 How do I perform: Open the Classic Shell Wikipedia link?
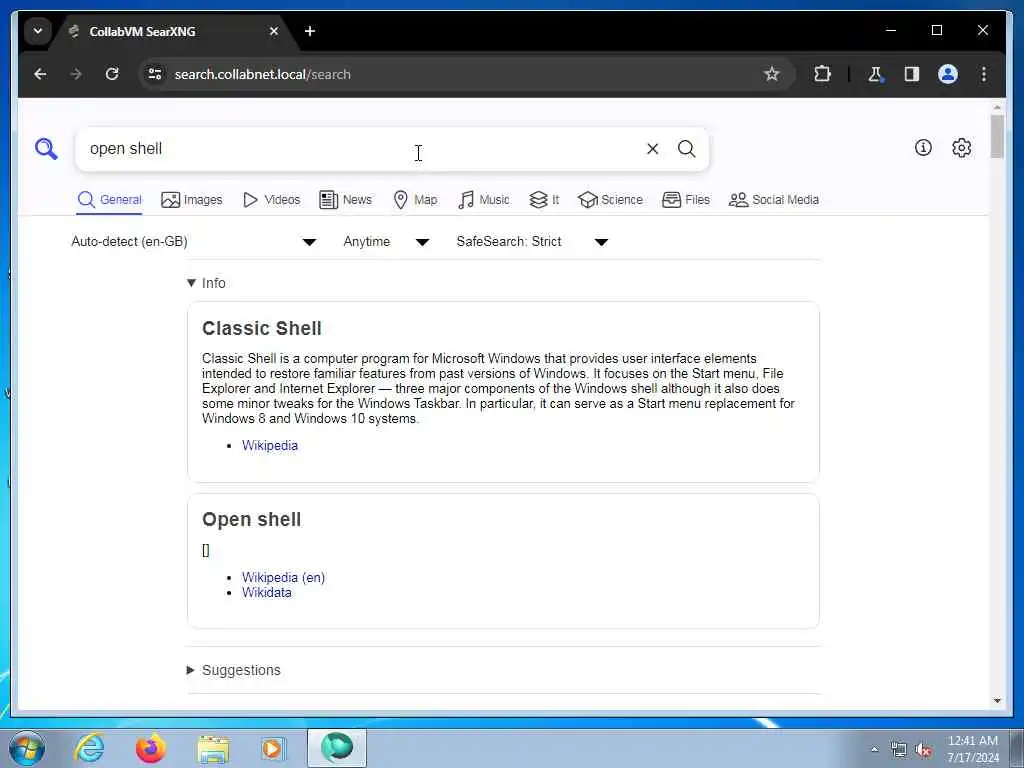(270, 445)
